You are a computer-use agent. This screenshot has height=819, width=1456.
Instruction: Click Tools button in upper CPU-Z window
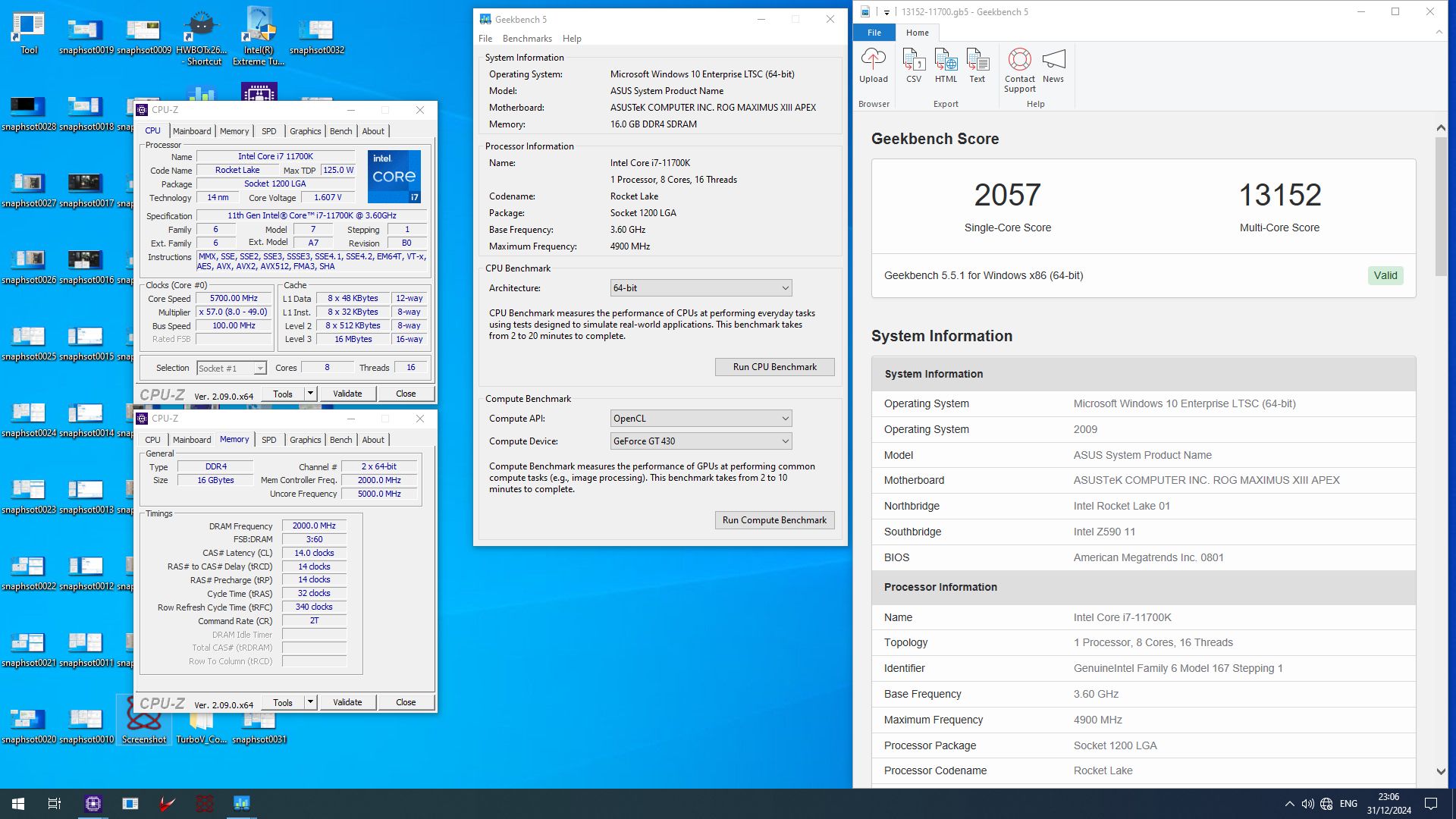coord(283,394)
